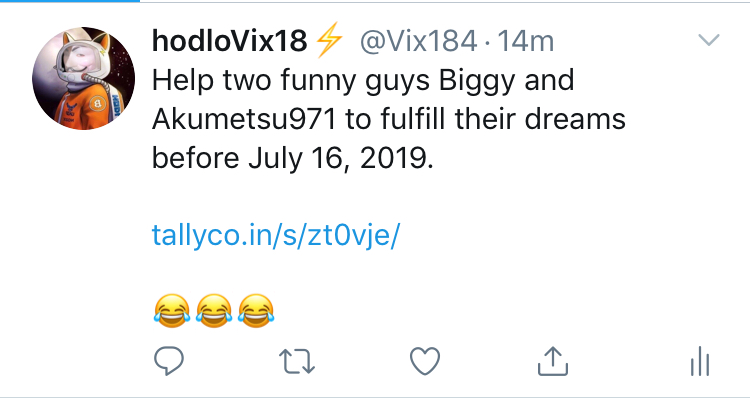Visit the @Vix184 handle profile

coord(419,42)
